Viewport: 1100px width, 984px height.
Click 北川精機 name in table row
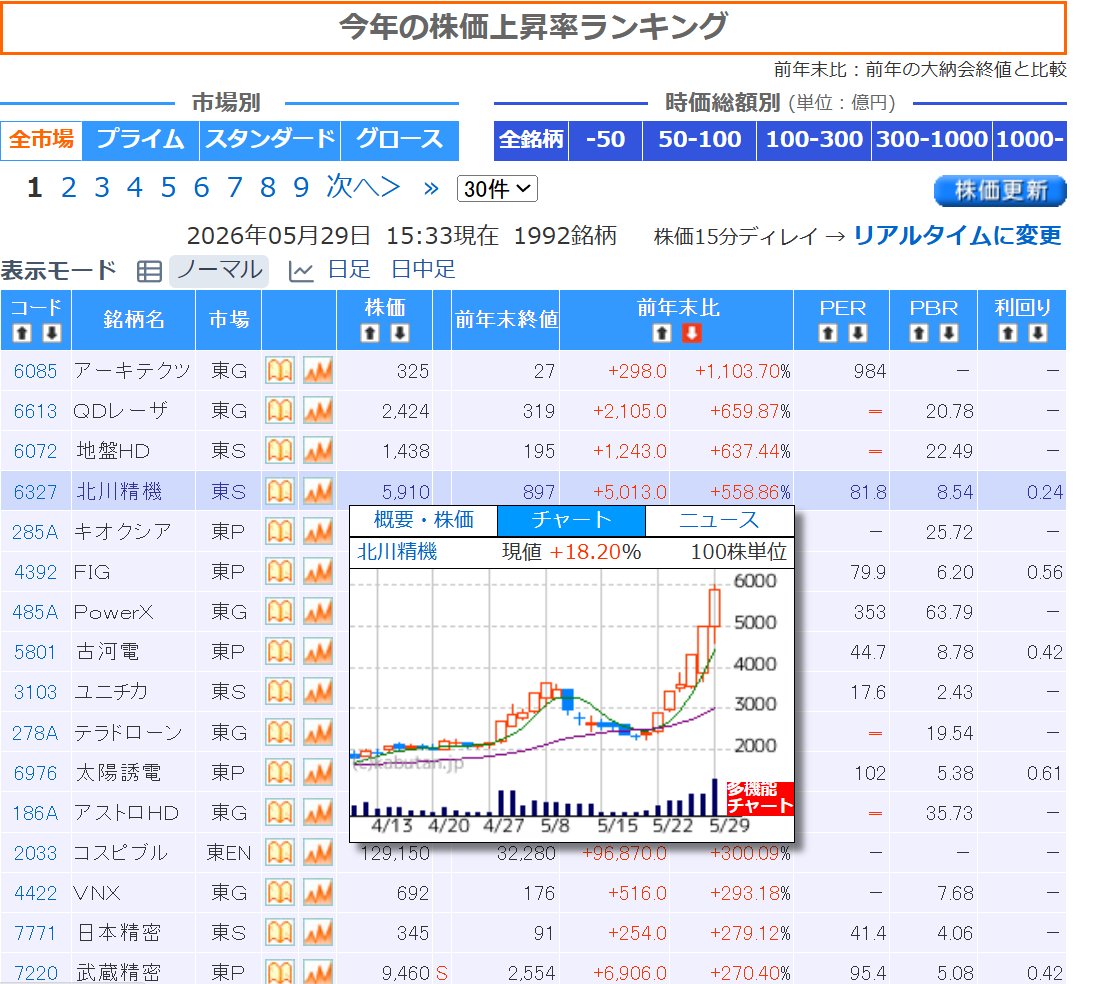[119, 492]
